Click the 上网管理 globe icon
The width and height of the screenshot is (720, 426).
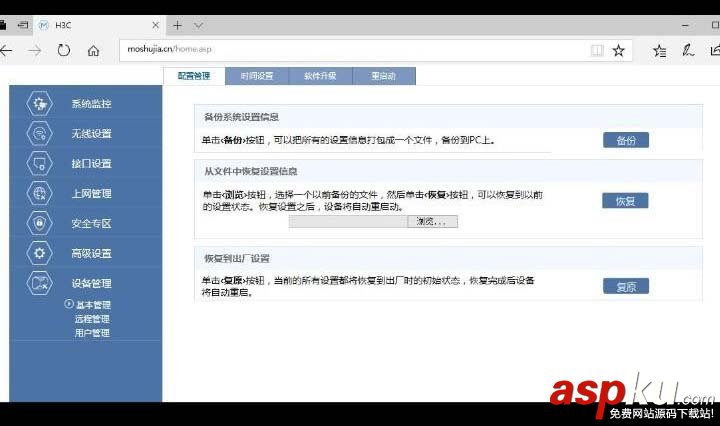pyautogui.click(x=39, y=193)
